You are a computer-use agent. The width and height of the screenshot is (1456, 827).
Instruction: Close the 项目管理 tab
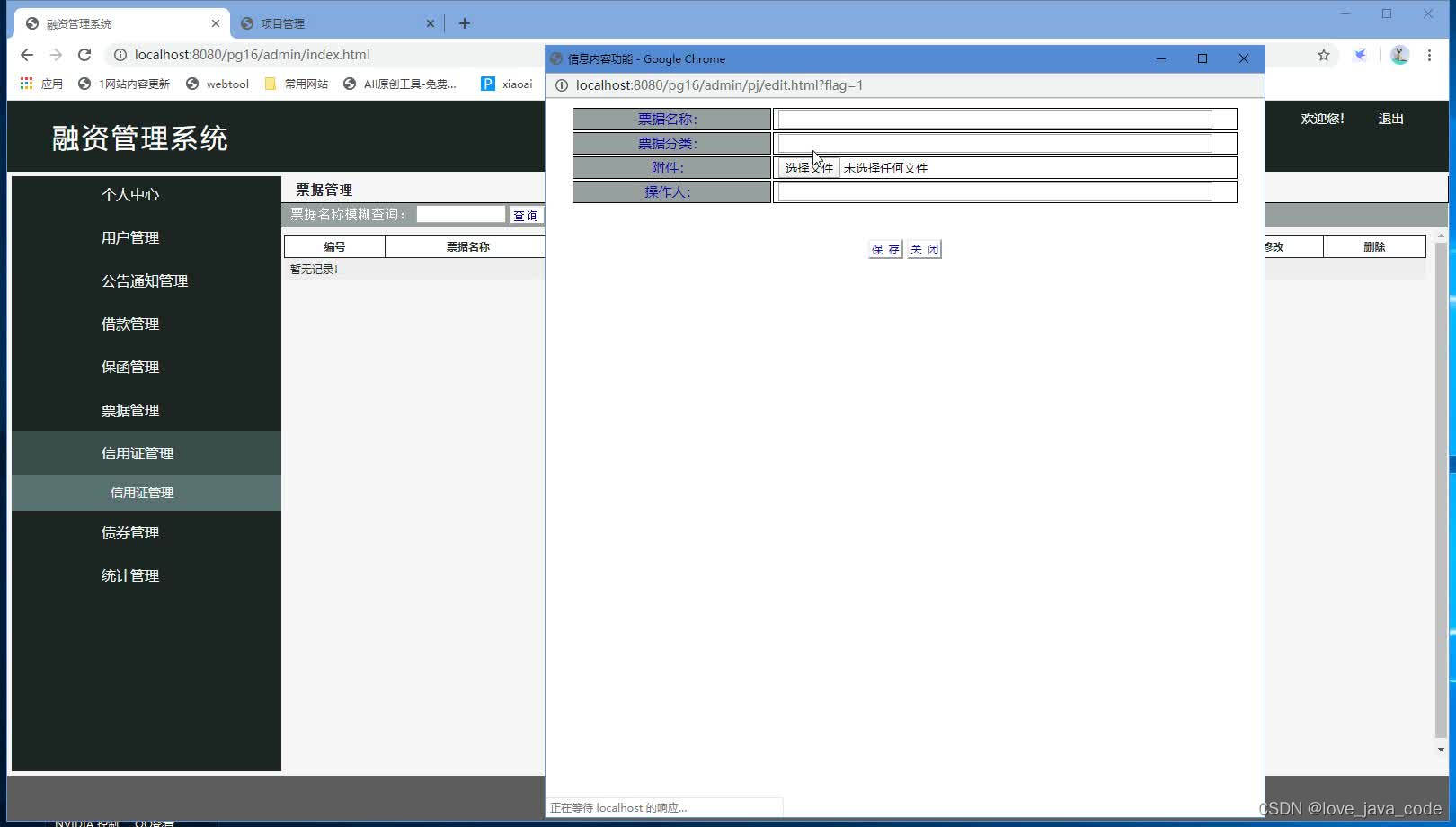pos(431,23)
